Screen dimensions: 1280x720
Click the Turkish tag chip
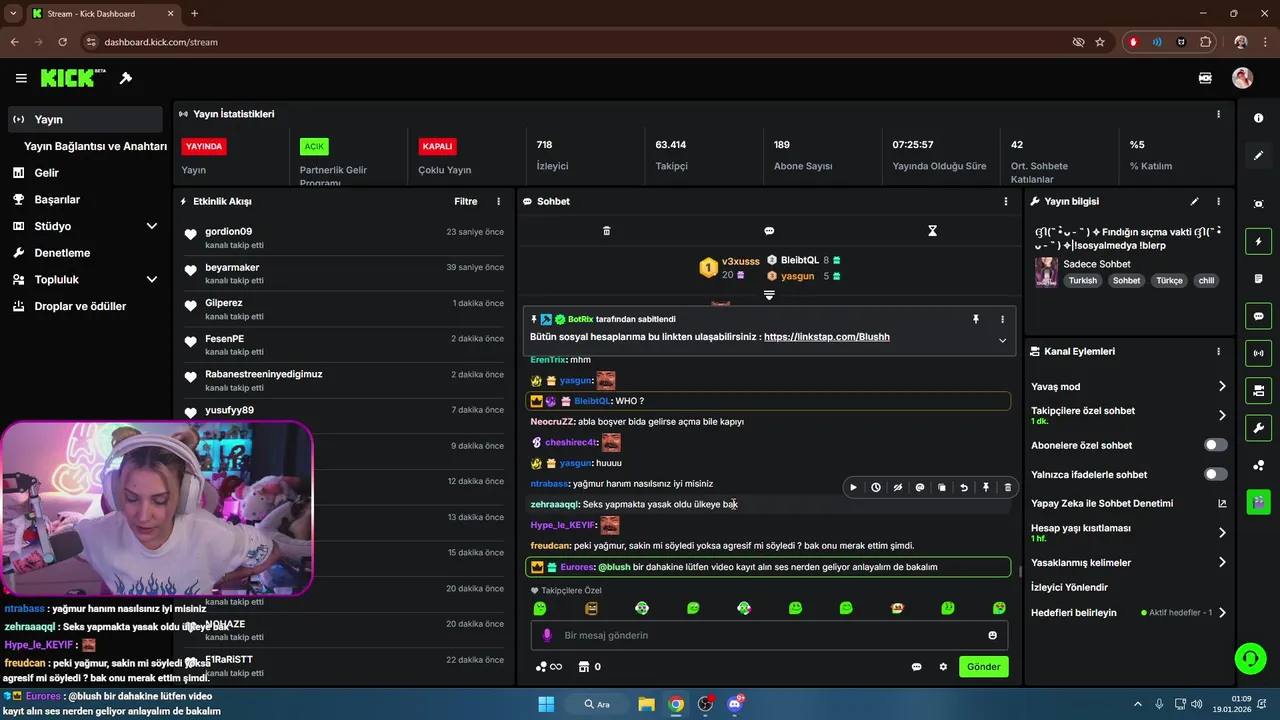[1082, 281]
